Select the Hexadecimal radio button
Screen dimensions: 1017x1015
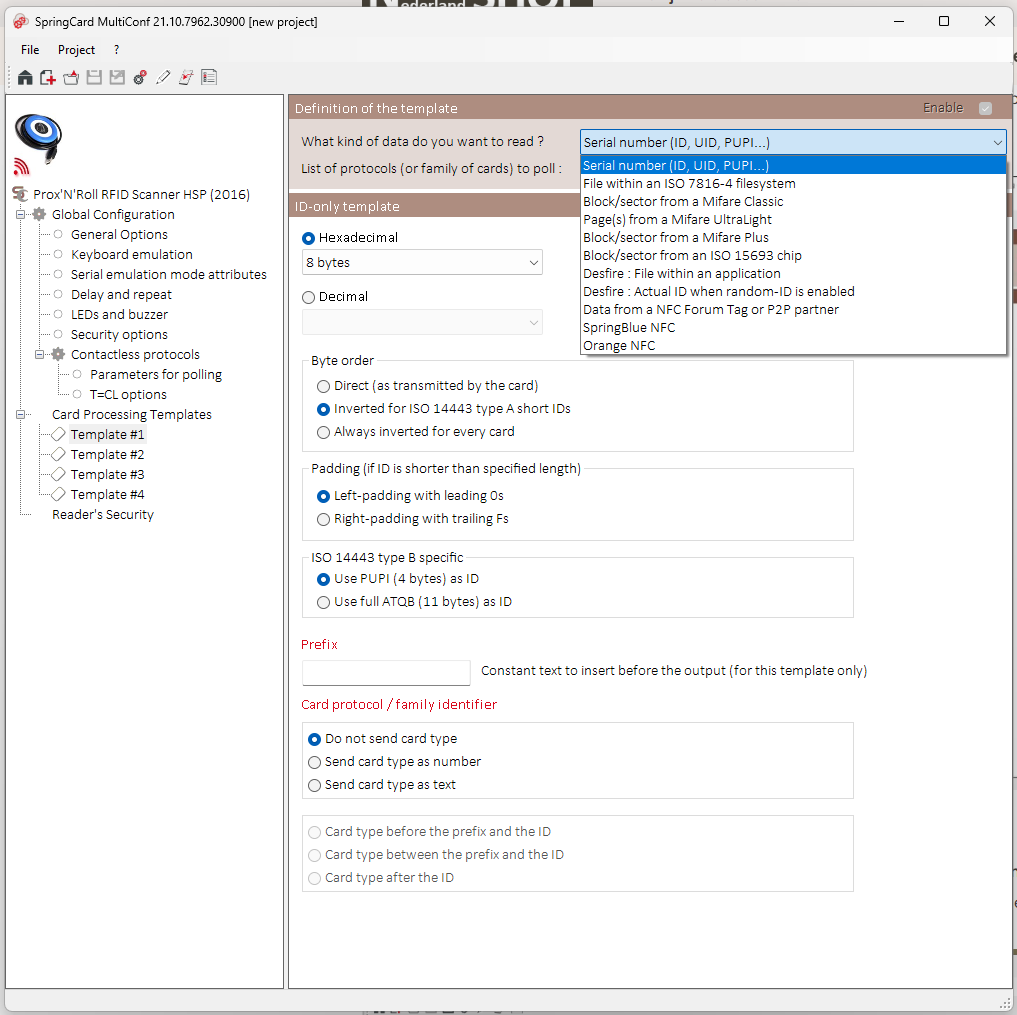pyautogui.click(x=309, y=238)
